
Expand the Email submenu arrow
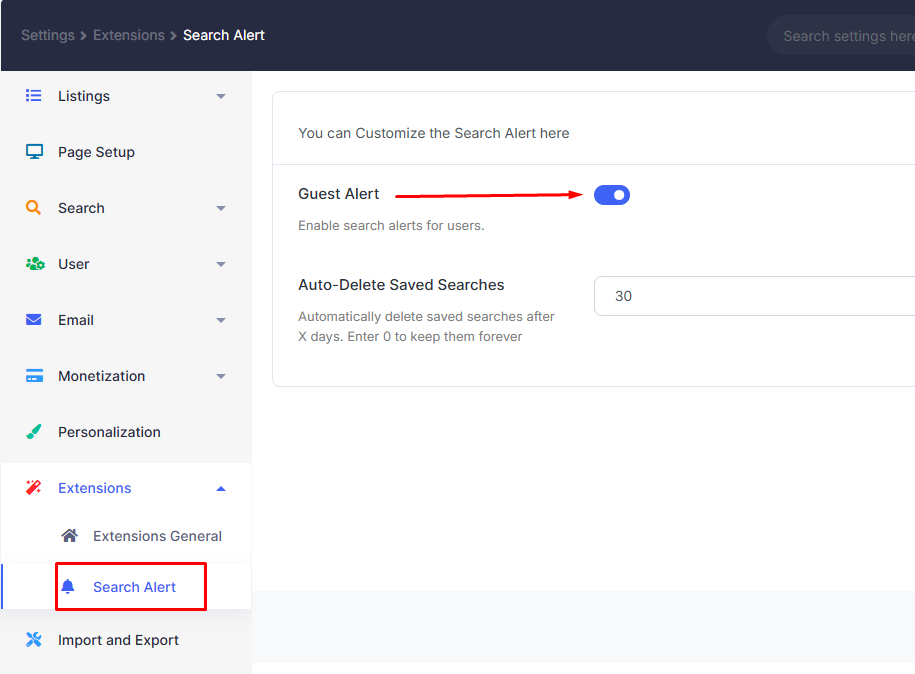221,321
